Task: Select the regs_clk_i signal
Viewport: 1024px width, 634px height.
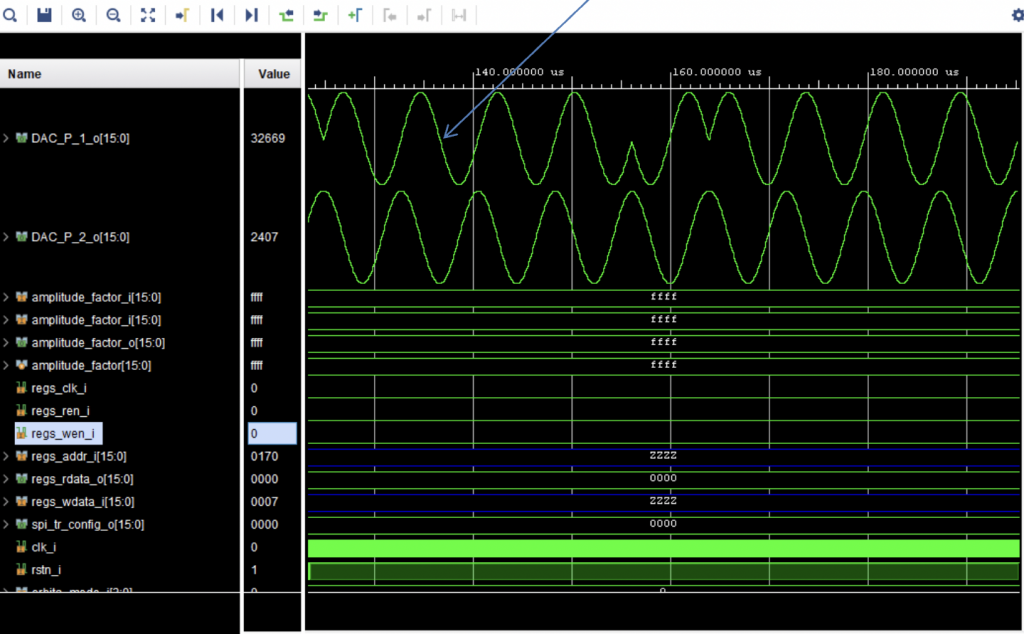Action: pyautogui.click(x=59, y=388)
